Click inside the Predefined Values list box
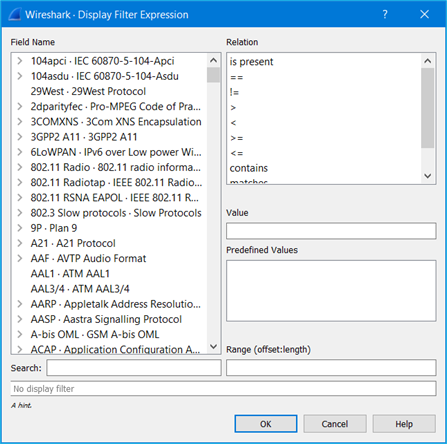 331,291
